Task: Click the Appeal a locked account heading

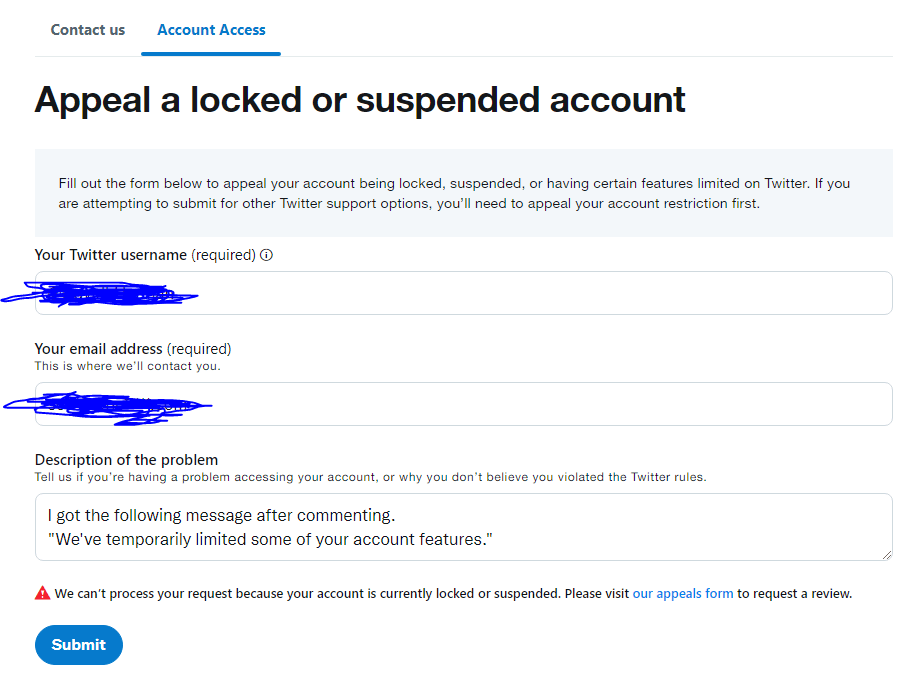Action: point(360,99)
